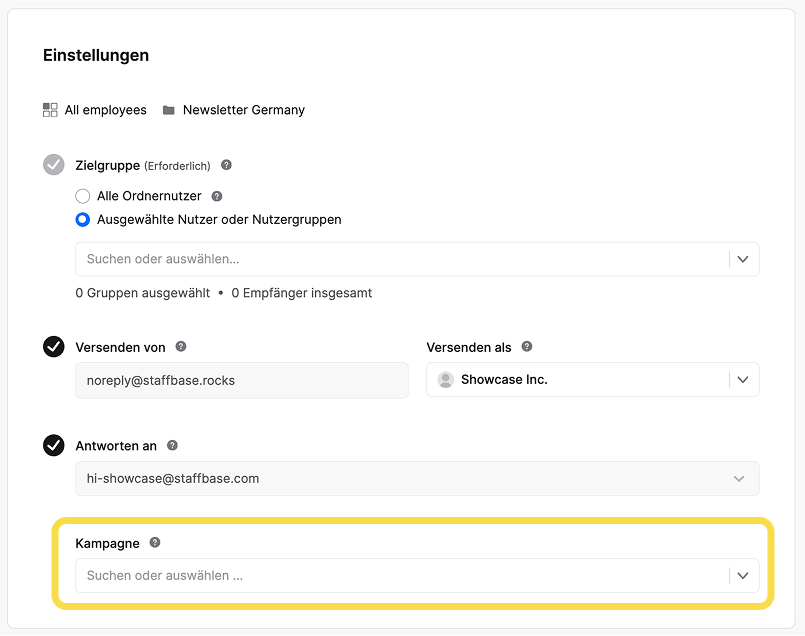Click the Kampagne label
805x636 pixels.
[x=107, y=544]
